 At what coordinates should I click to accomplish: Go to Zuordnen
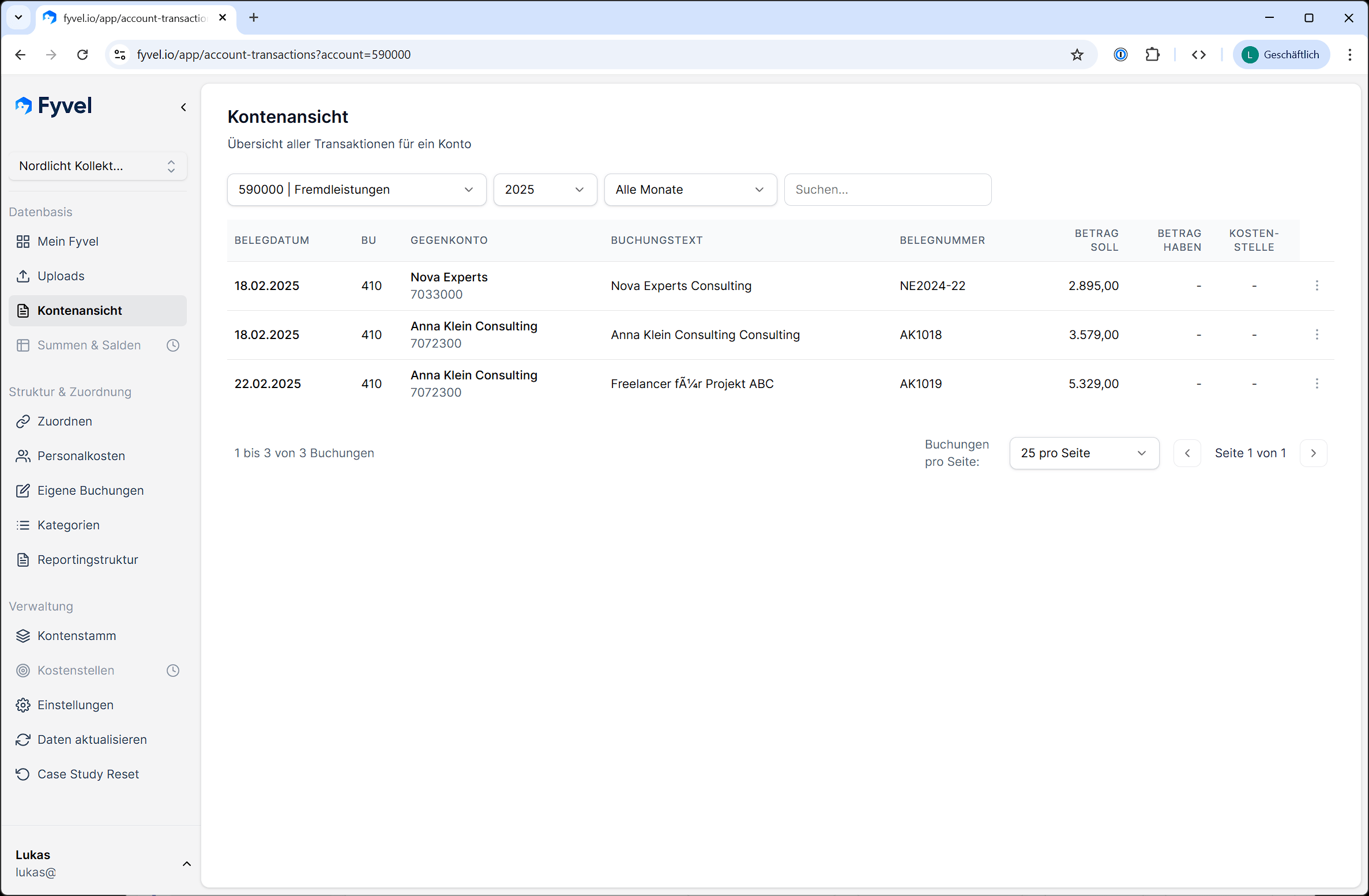coord(97,421)
